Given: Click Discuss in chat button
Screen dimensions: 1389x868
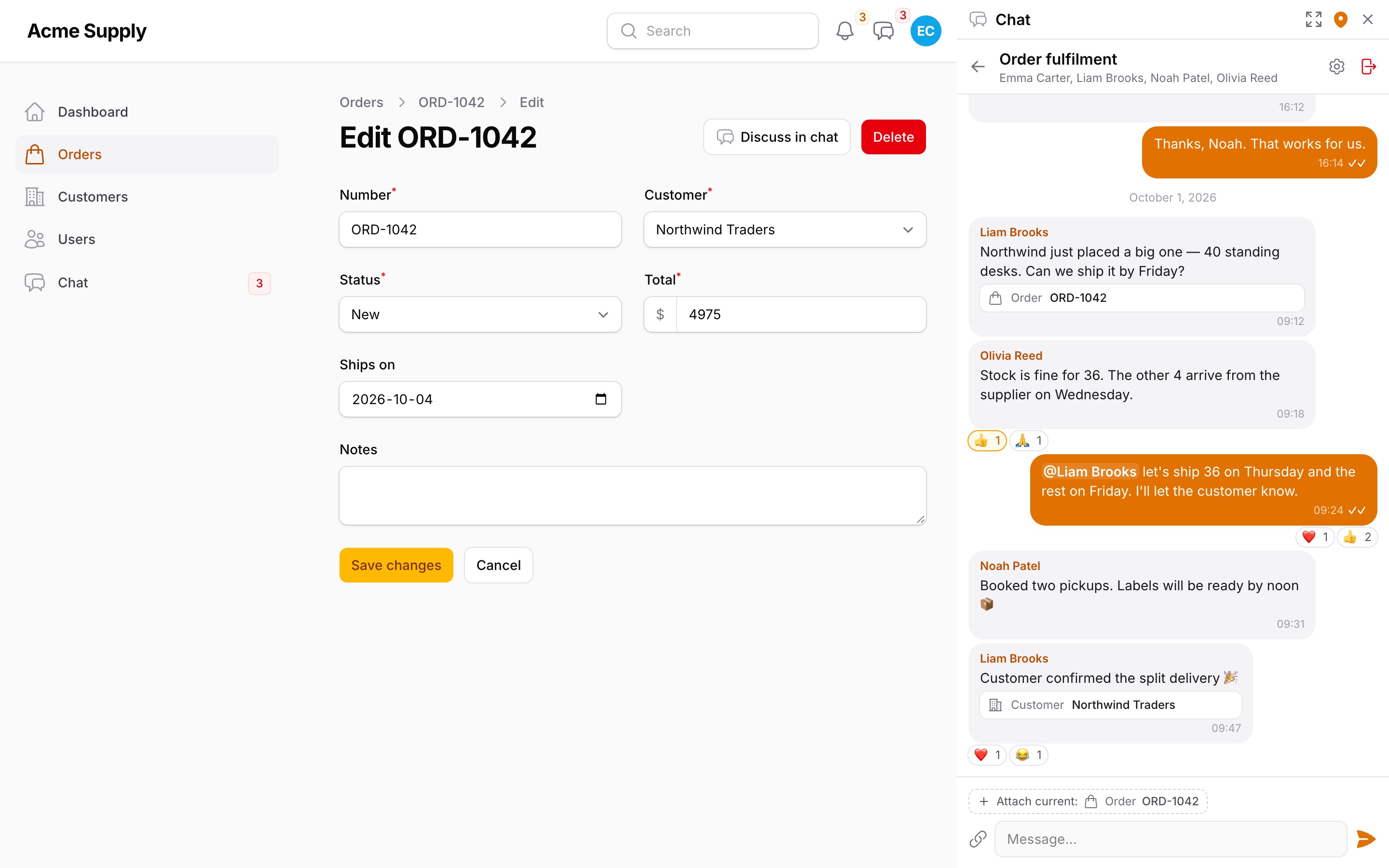Looking at the screenshot, I should pos(776,137).
